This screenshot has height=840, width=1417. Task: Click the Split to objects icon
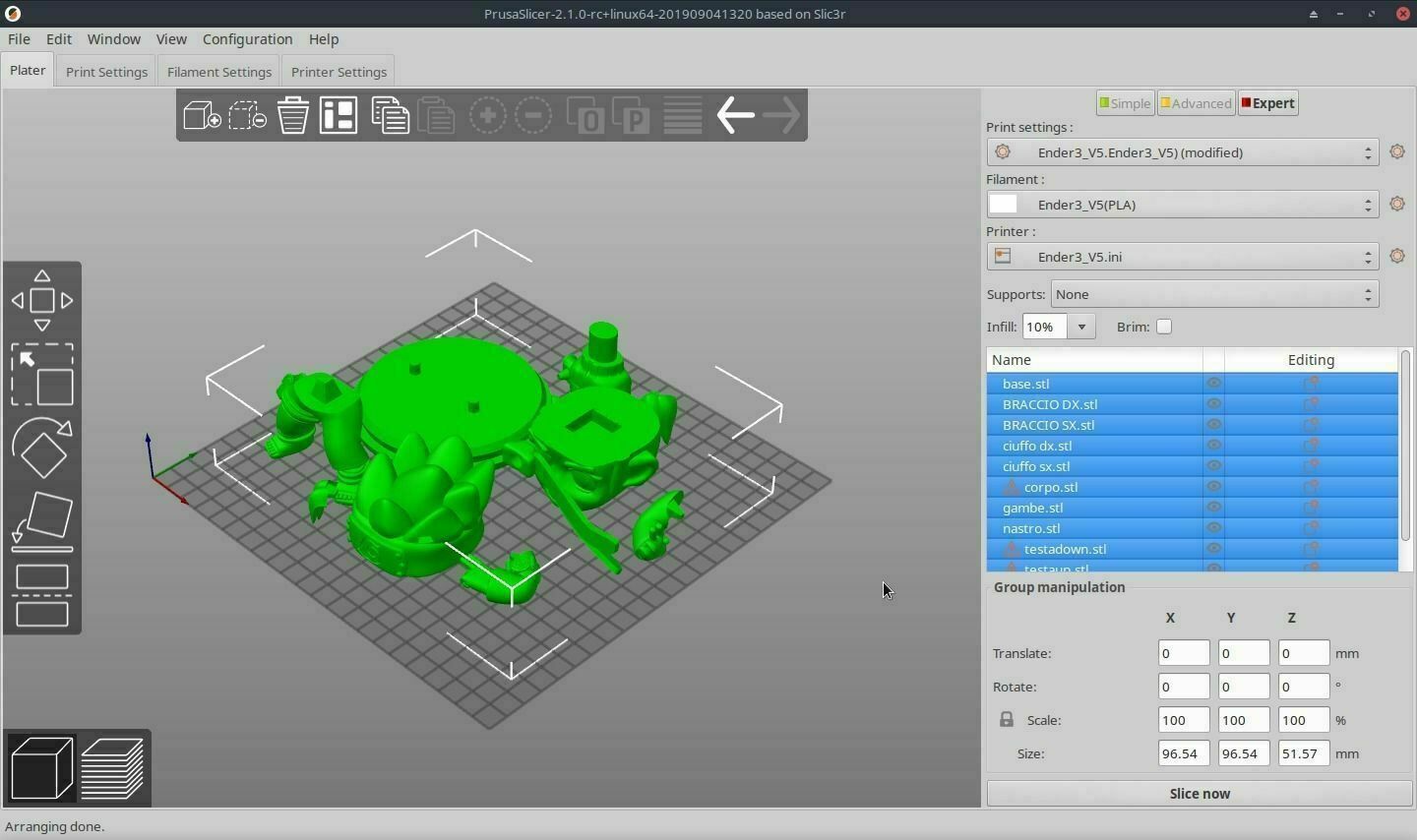pos(585,115)
